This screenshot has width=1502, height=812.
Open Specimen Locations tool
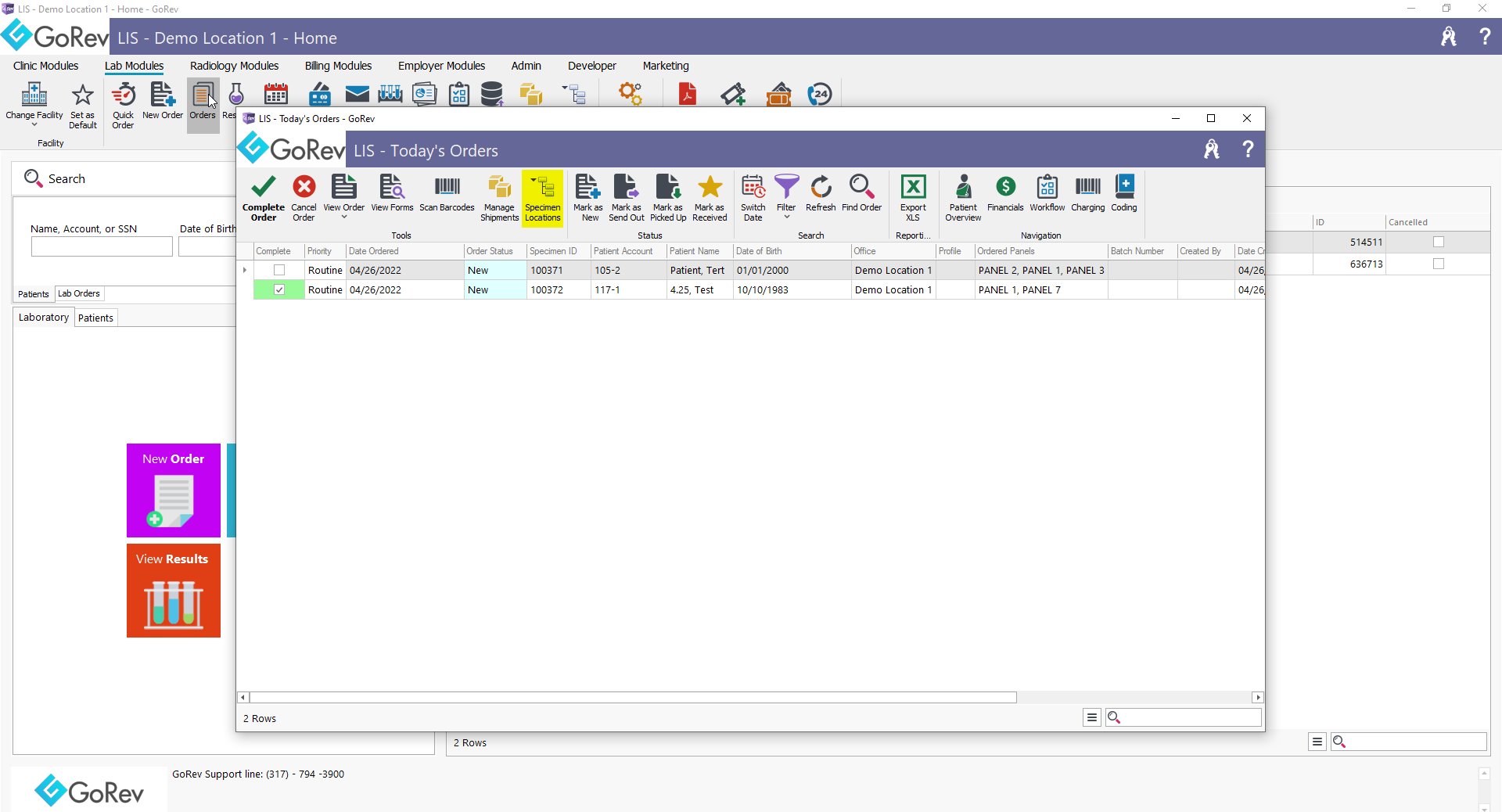[x=542, y=198]
